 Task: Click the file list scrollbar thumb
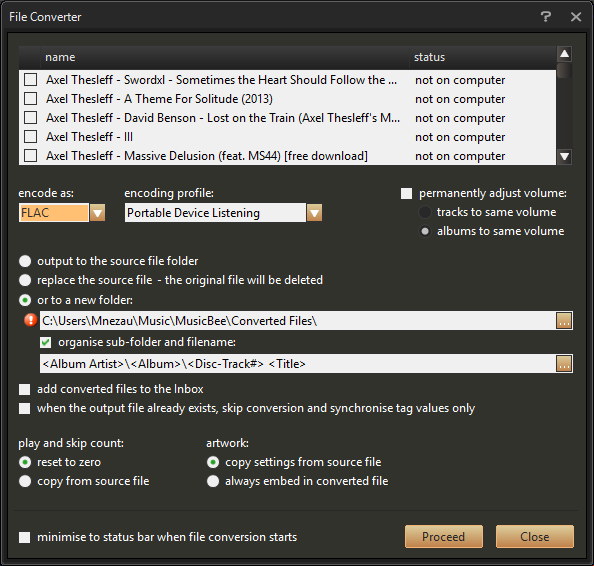click(564, 70)
